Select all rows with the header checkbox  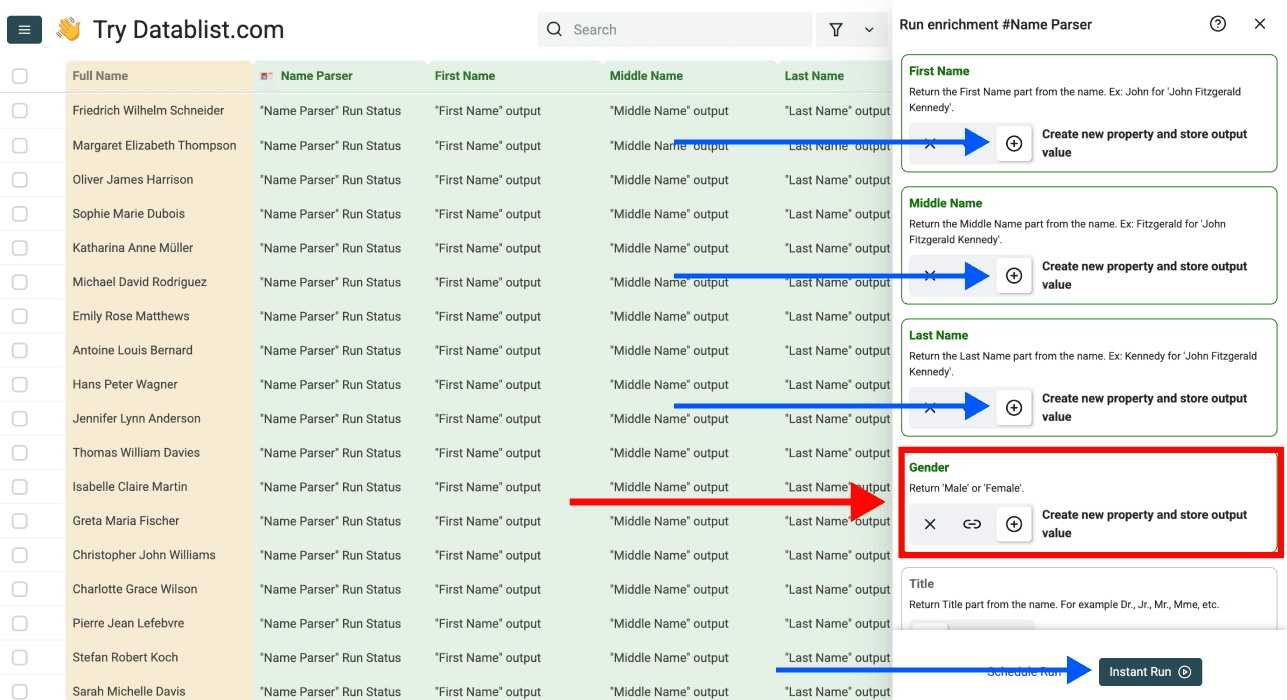(x=19, y=75)
